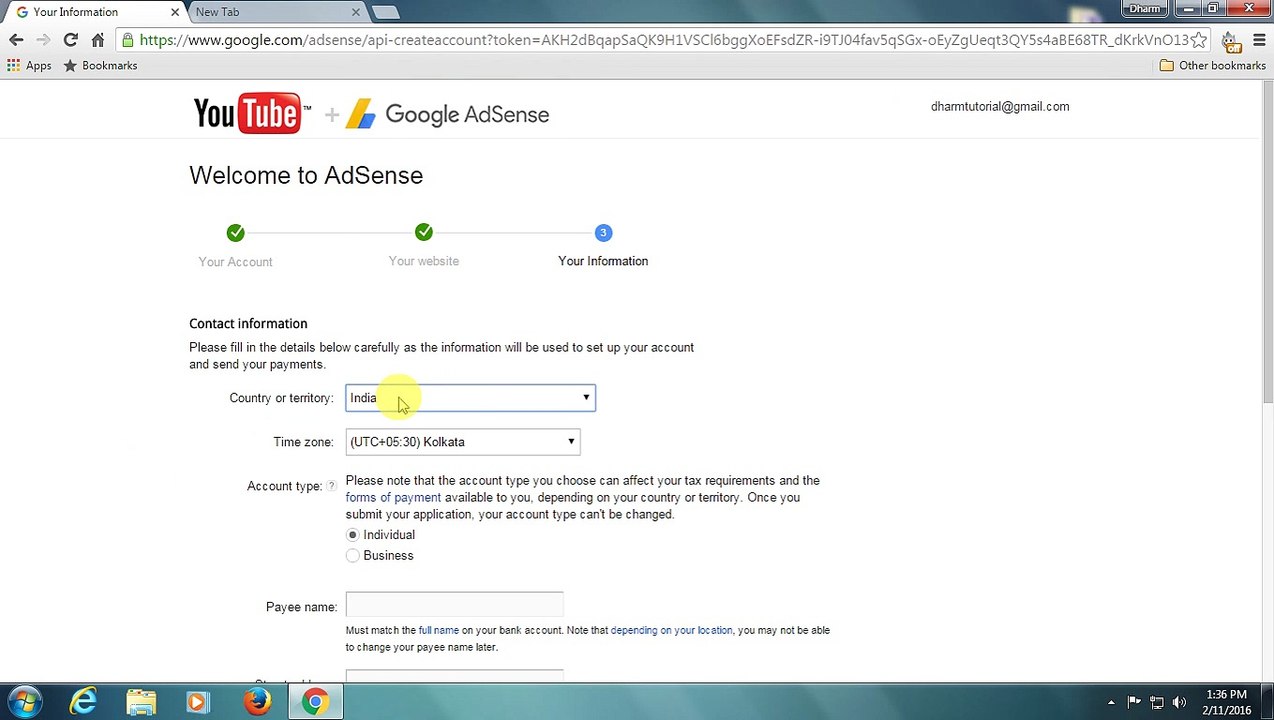Open the Other bookmarks folder
The width and height of the screenshot is (1274, 720).
(1212, 65)
